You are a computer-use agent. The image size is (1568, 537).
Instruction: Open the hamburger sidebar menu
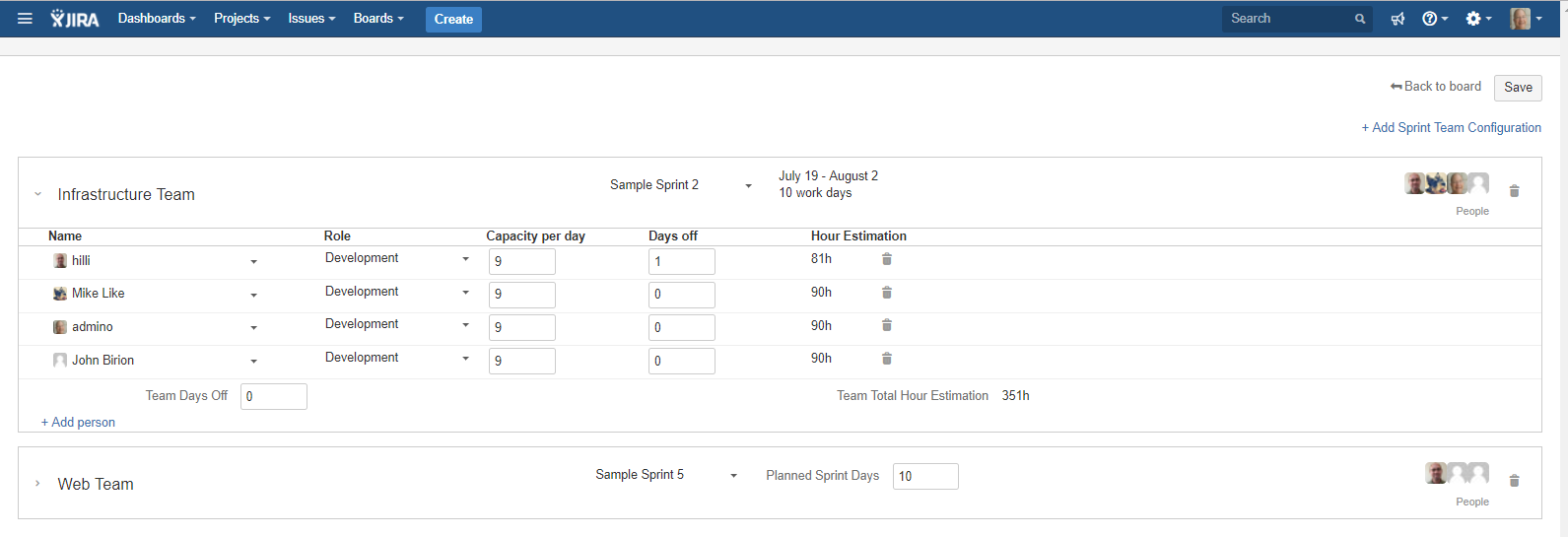point(25,19)
